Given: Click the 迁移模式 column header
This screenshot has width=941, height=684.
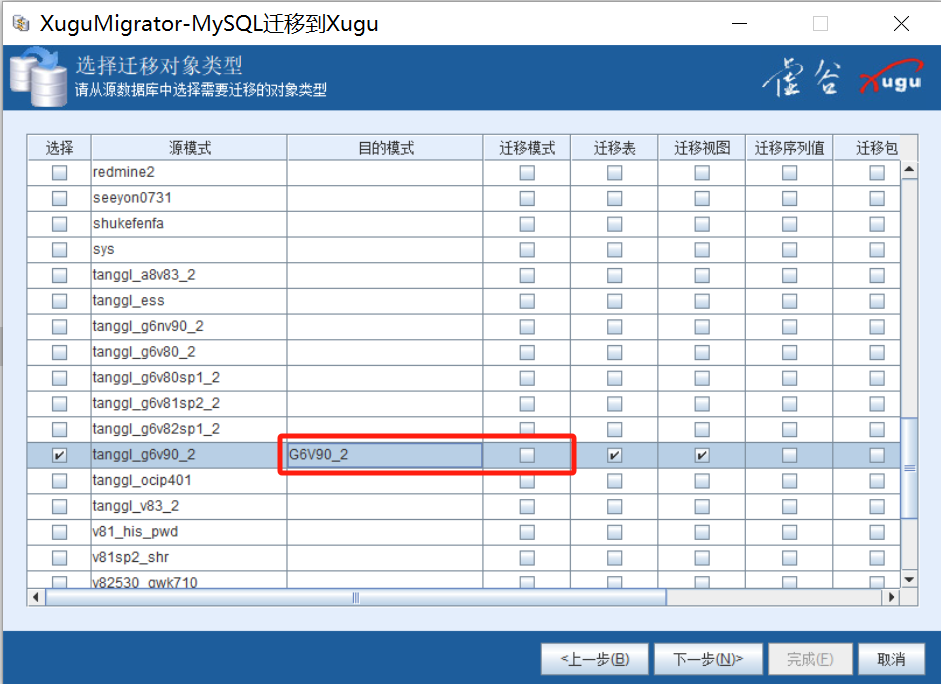Looking at the screenshot, I should pyautogui.click(x=527, y=148).
